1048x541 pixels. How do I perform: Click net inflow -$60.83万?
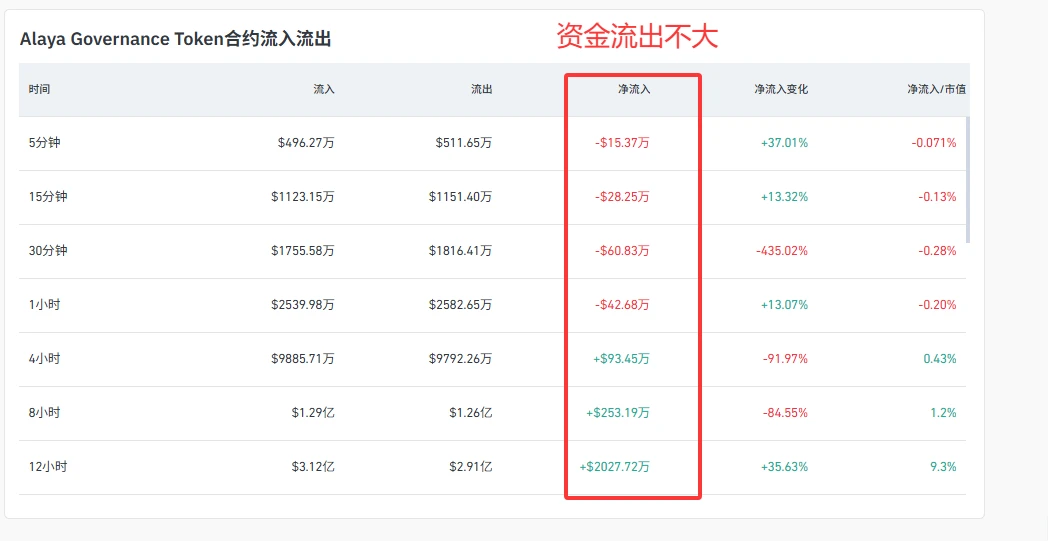click(x=622, y=251)
